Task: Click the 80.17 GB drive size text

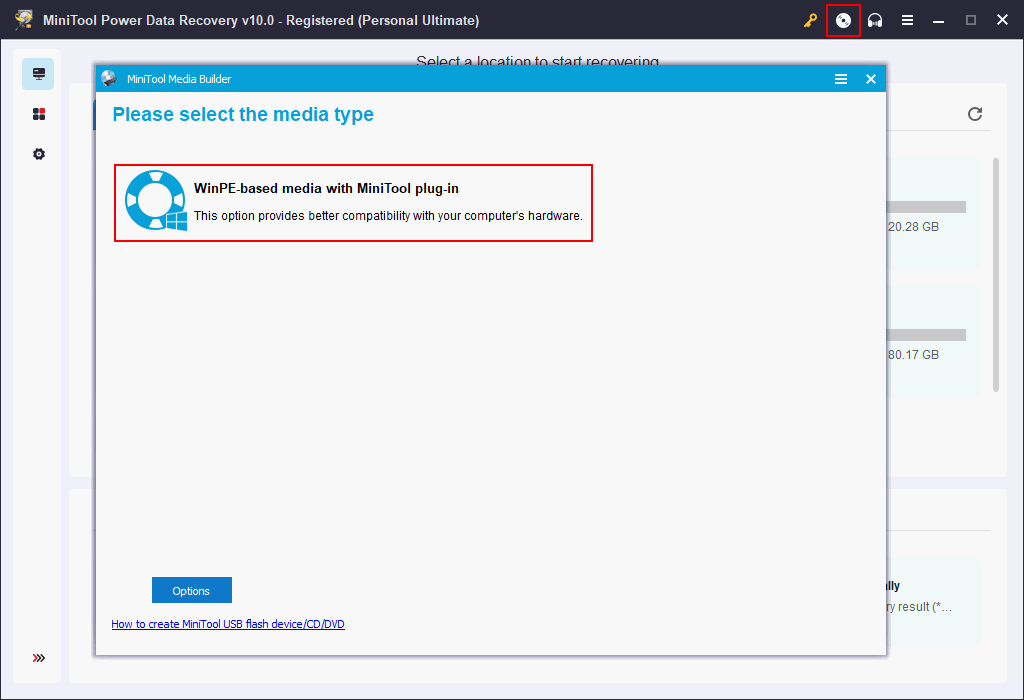Action: (x=914, y=355)
